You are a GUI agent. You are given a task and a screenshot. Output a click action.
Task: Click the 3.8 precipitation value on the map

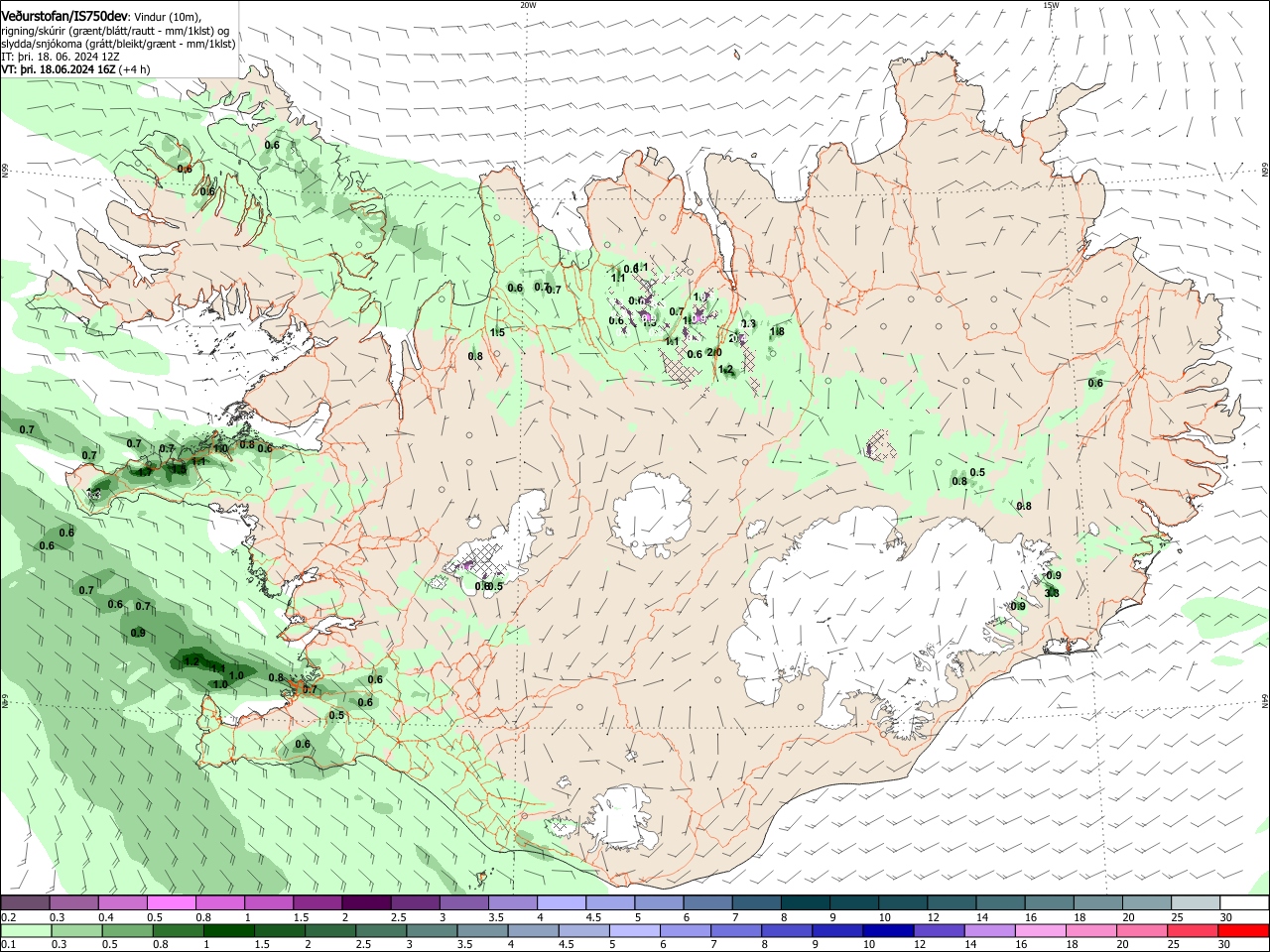(x=1052, y=593)
